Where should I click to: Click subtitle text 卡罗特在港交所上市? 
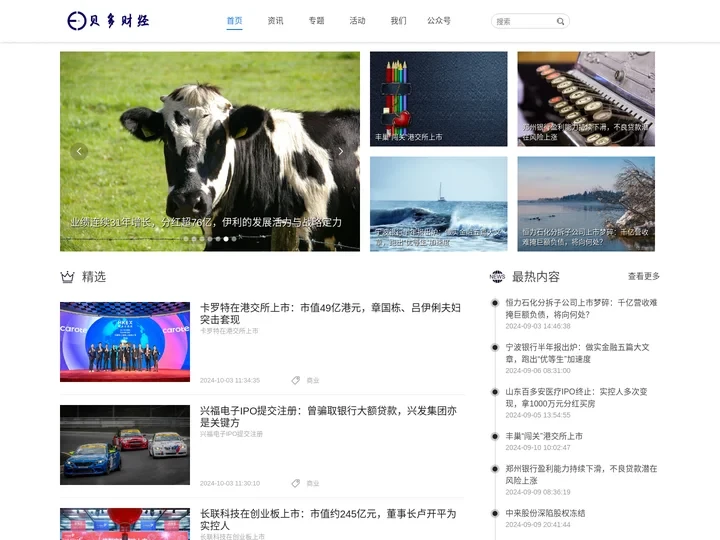tap(229, 331)
